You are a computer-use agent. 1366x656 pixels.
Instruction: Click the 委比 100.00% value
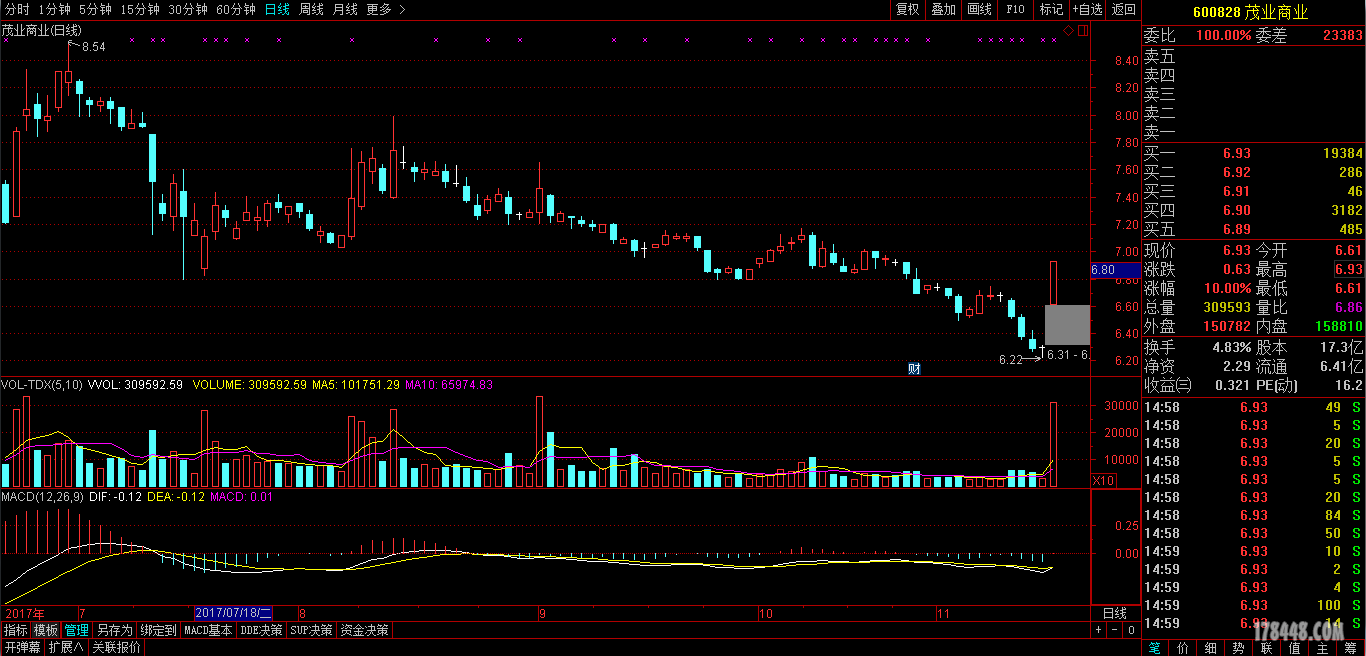click(x=1225, y=35)
